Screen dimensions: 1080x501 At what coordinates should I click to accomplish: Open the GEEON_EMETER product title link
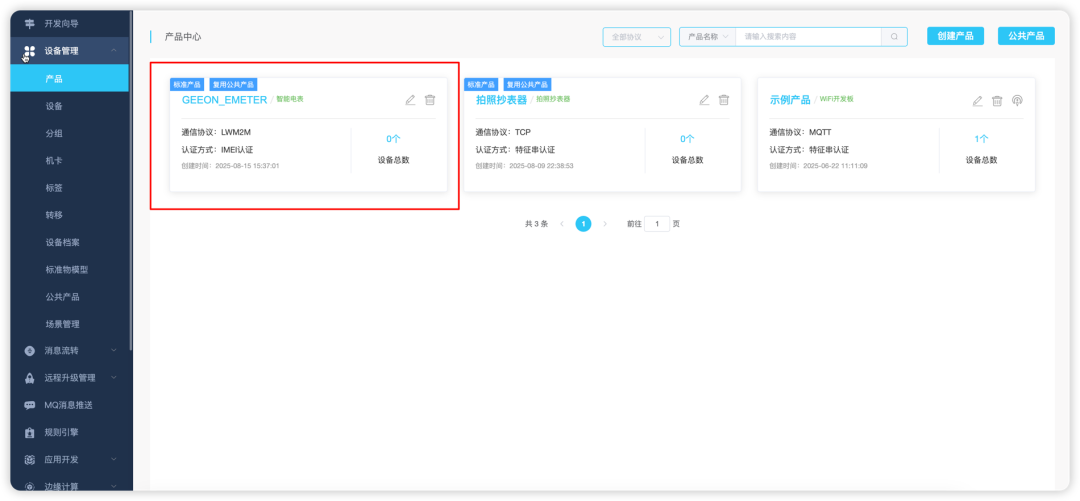(225, 100)
